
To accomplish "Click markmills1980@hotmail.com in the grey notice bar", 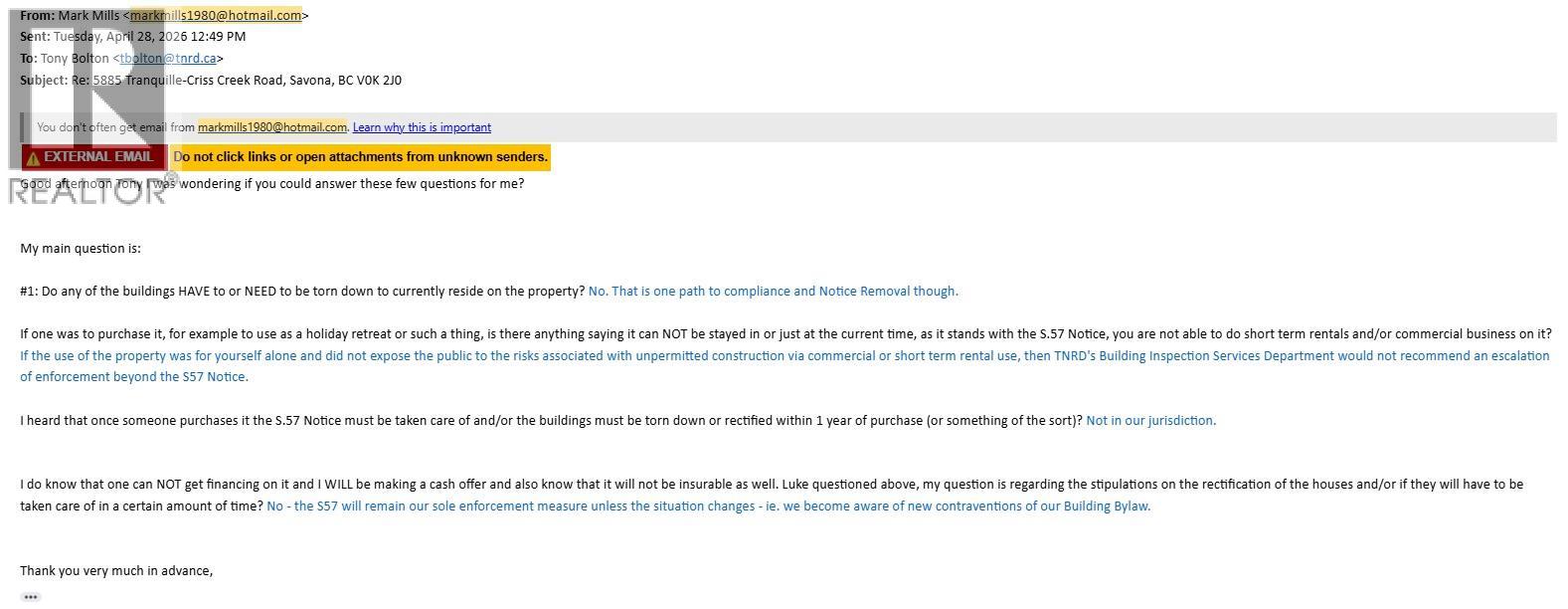I will tap(272, 127).
